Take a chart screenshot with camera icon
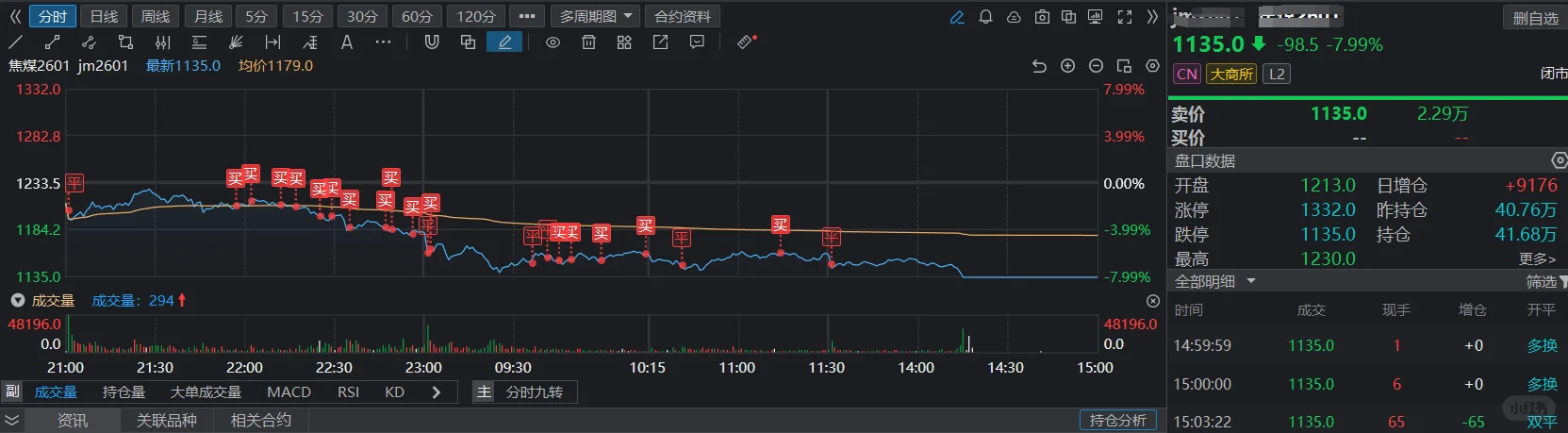Screen dimensions: 1568x433 tap(1042, 17)
